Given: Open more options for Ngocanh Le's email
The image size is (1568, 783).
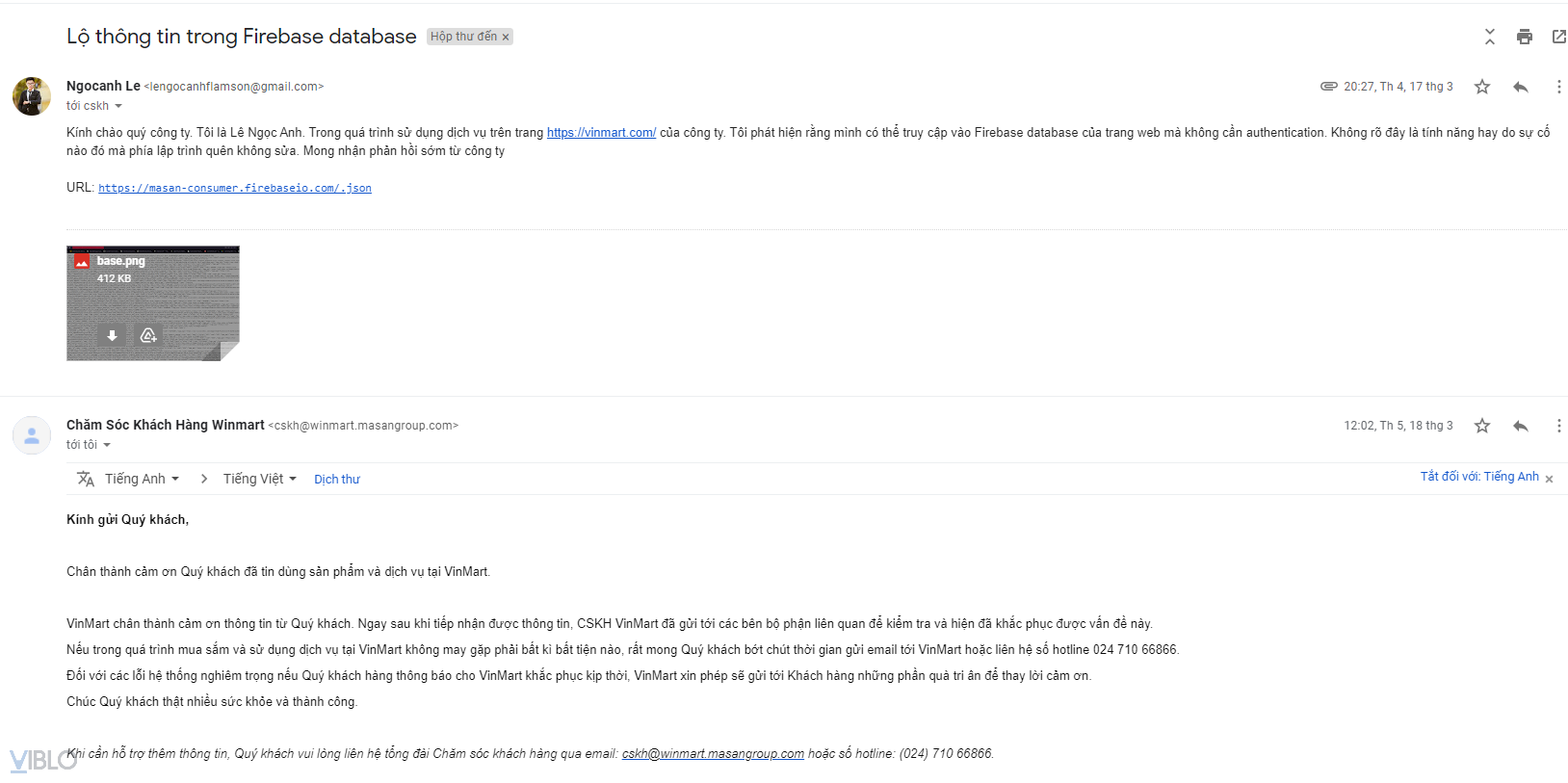Looking at the screenshot, I should tap(1558, 87).
